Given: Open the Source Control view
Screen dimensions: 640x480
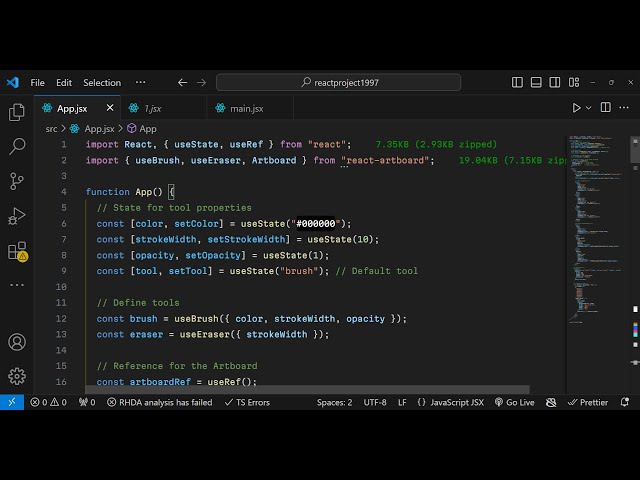Looking at the screenshot, I should click(x=17, y=181).
